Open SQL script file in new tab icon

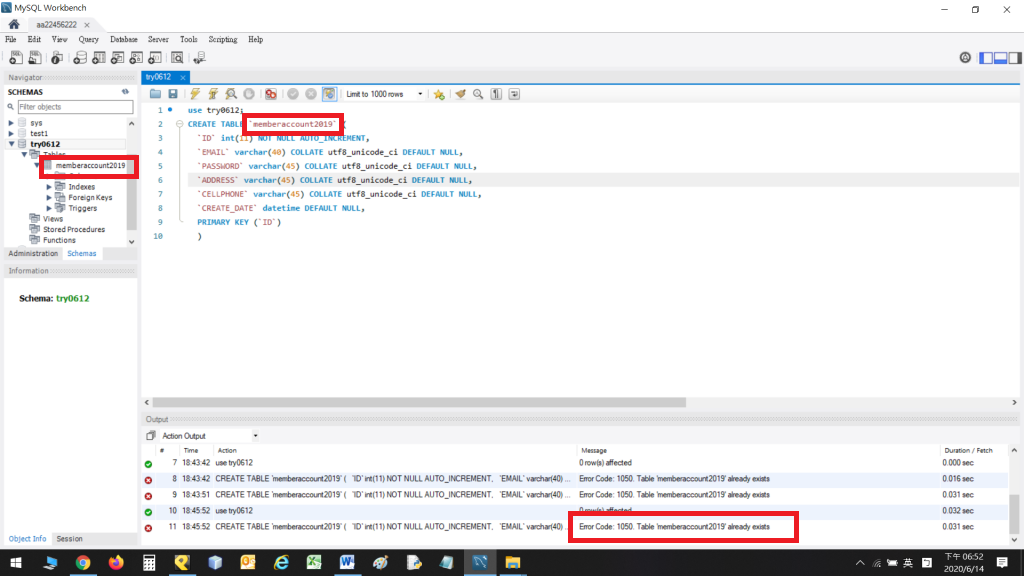click(x=35, y=58)
